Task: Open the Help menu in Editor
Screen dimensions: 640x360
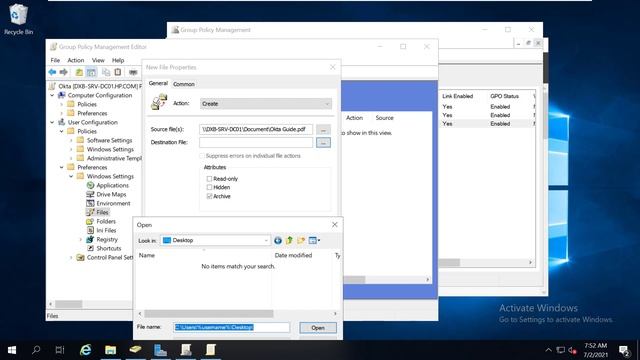Action: click(x=118, y=60)
